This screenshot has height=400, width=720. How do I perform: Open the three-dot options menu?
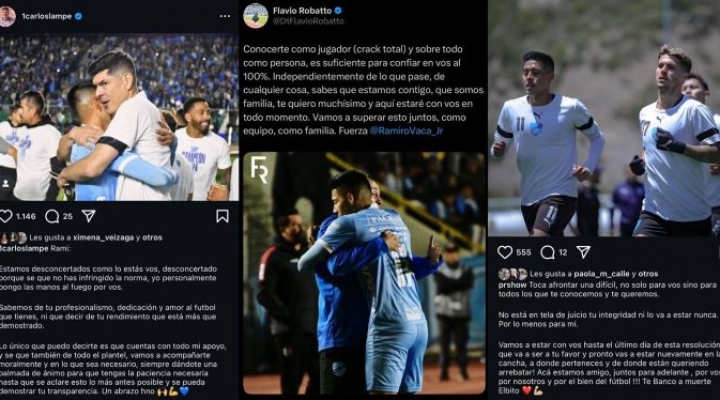[225, 16]
